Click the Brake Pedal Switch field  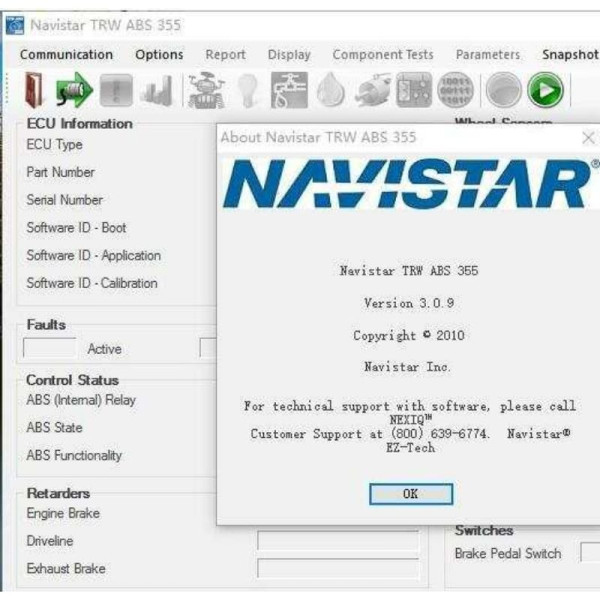point(590,553)
